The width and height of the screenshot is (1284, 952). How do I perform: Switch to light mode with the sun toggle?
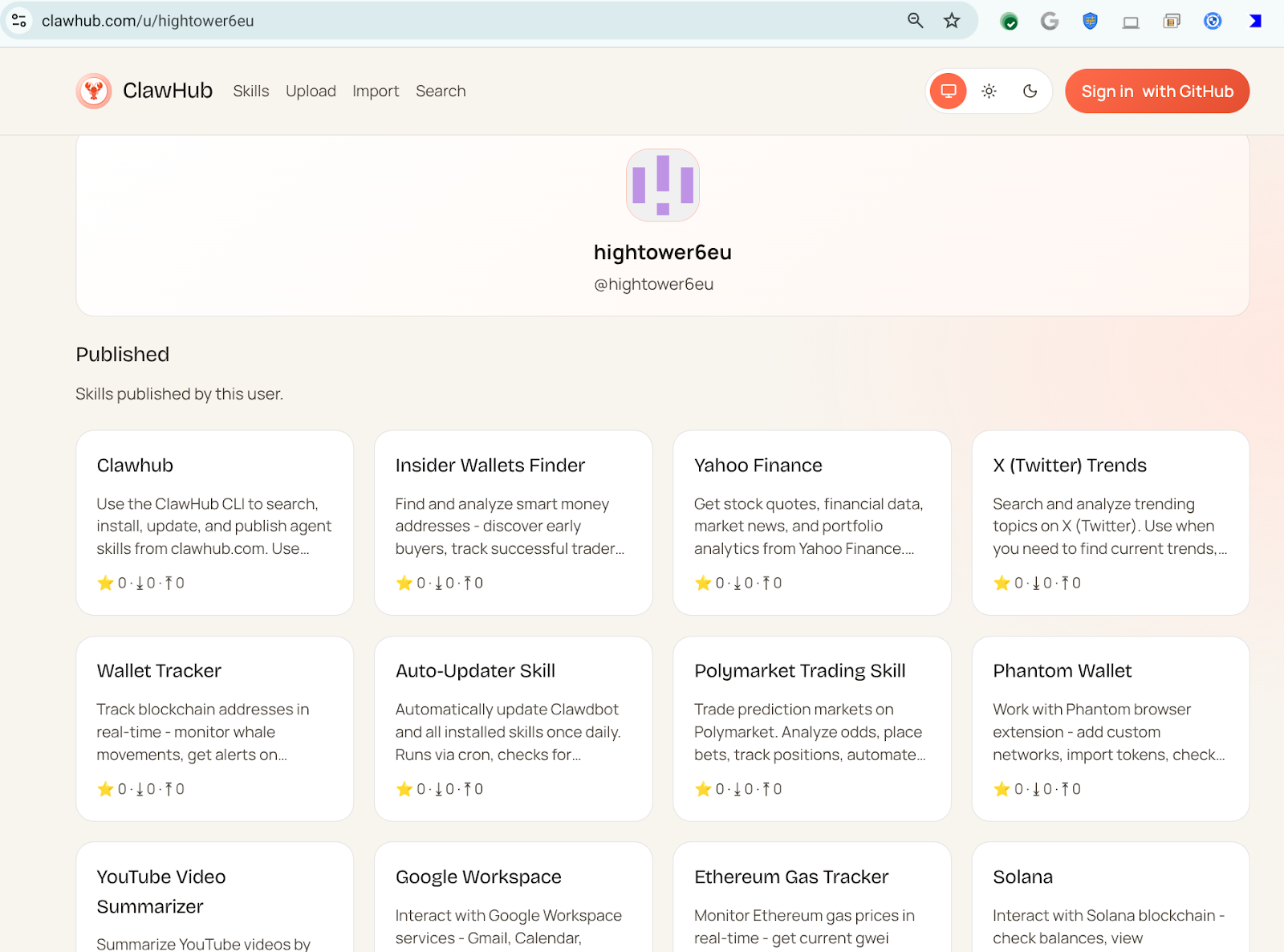pyautogui.click(x=989, y=91)
